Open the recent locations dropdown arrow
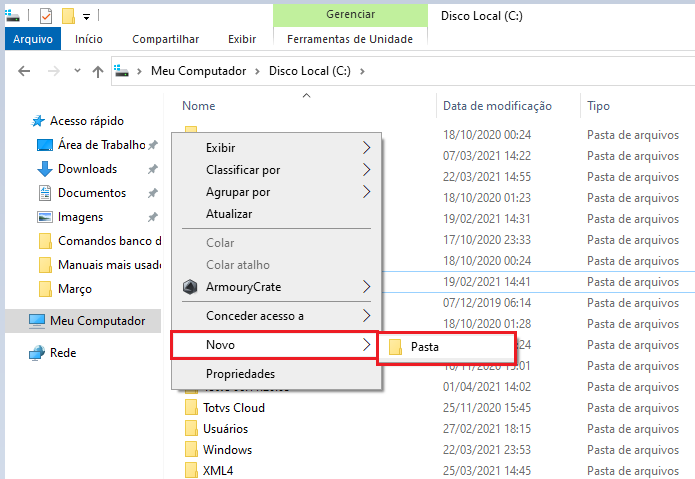 point(77,70)
